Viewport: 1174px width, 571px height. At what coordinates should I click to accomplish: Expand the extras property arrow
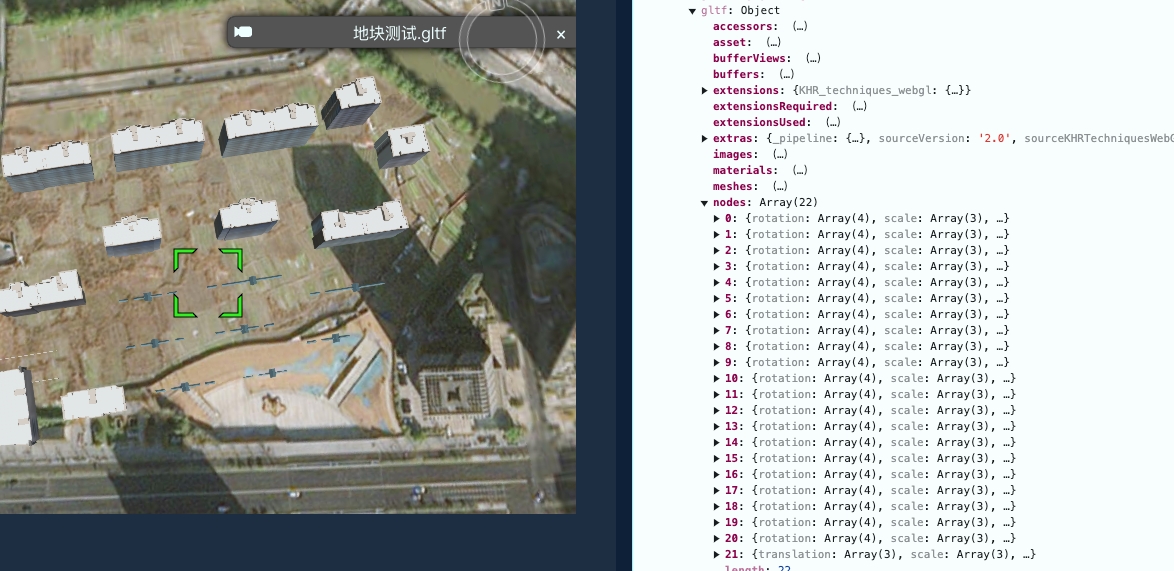(705, 139)
